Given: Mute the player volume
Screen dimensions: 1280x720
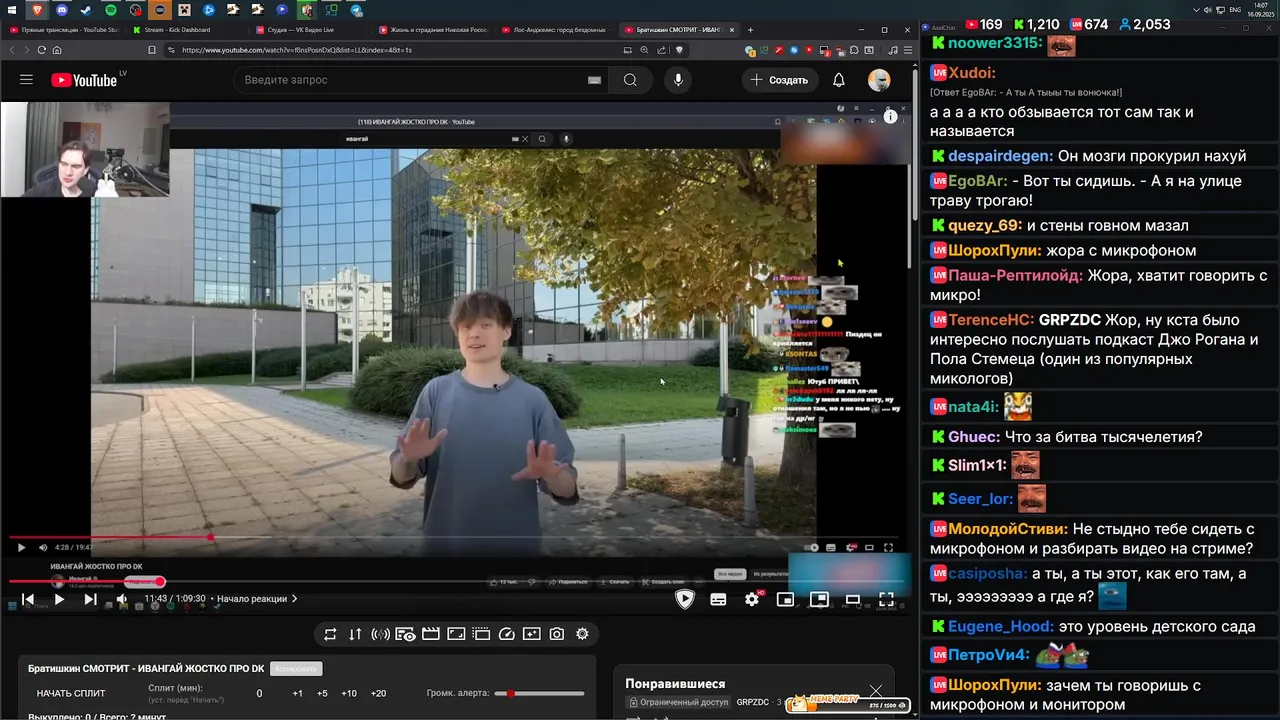Looking at the screenshot, I should point(121,599).
